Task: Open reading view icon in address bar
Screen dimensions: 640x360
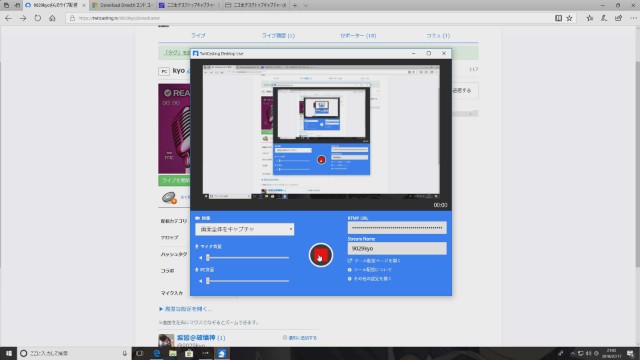Action: [558, 18]
